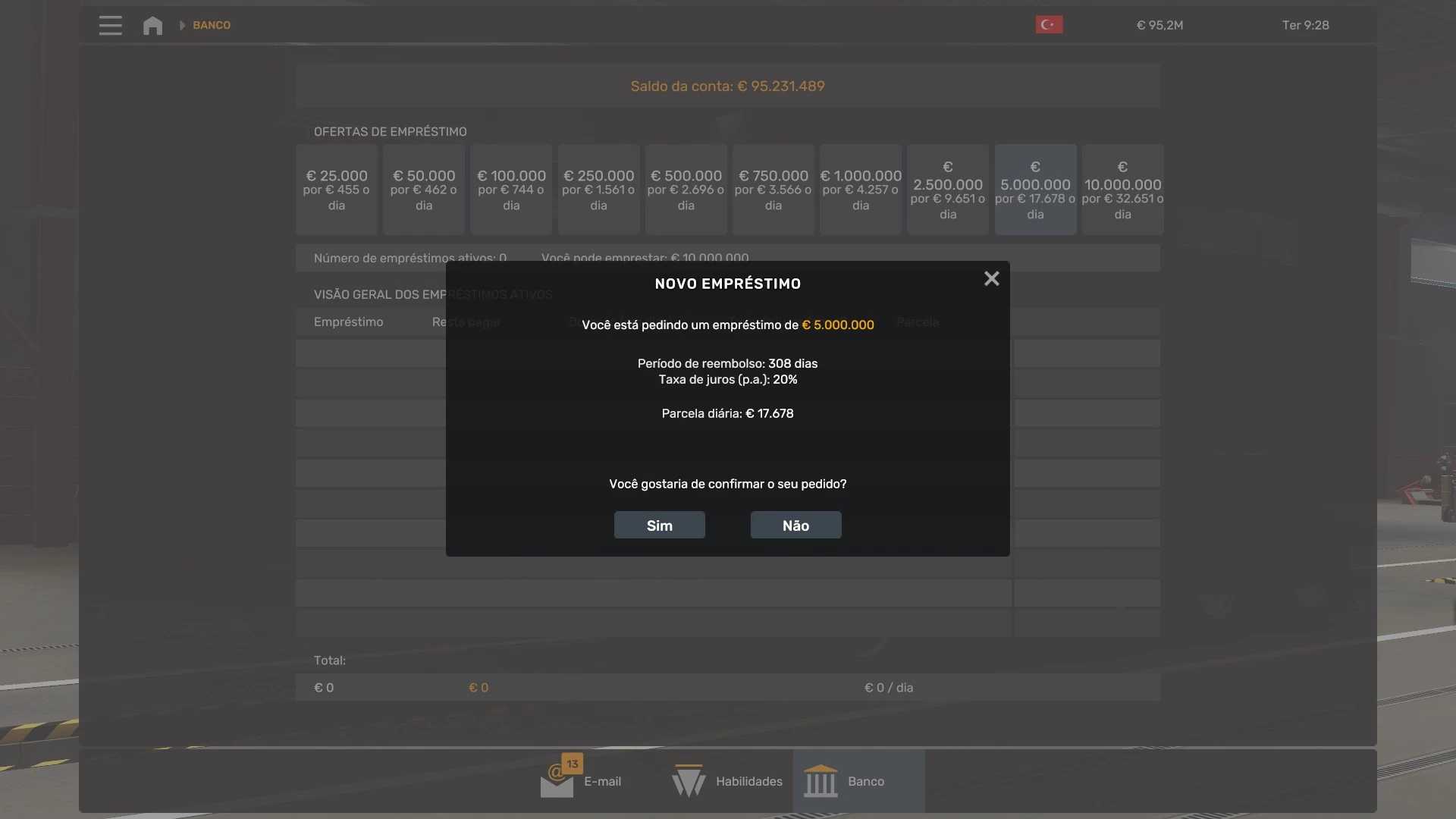Click the € 95,2M balance indicator
Screen dimensions: 1456x819
(1159, 25)
